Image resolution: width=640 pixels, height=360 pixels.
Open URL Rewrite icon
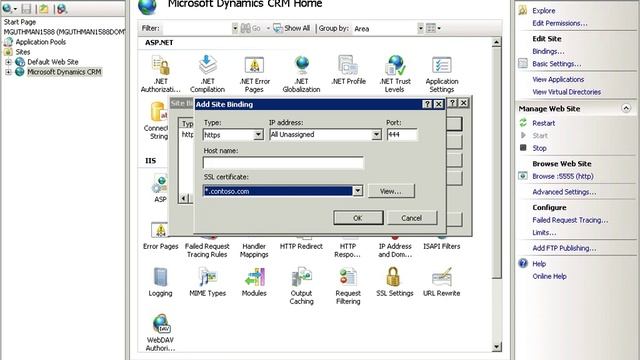[442, 277]
